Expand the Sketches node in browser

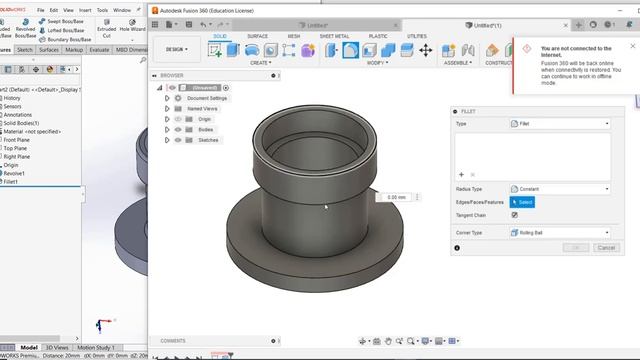pyautogui.click(x=167, y=140)
